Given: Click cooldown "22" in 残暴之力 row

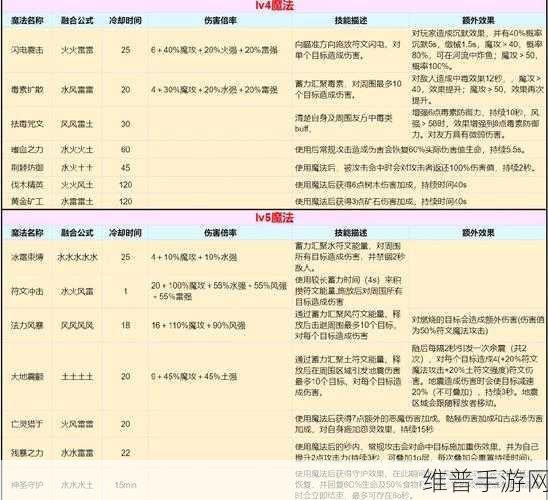Looking at the screenshot, I should pos(125,452).
